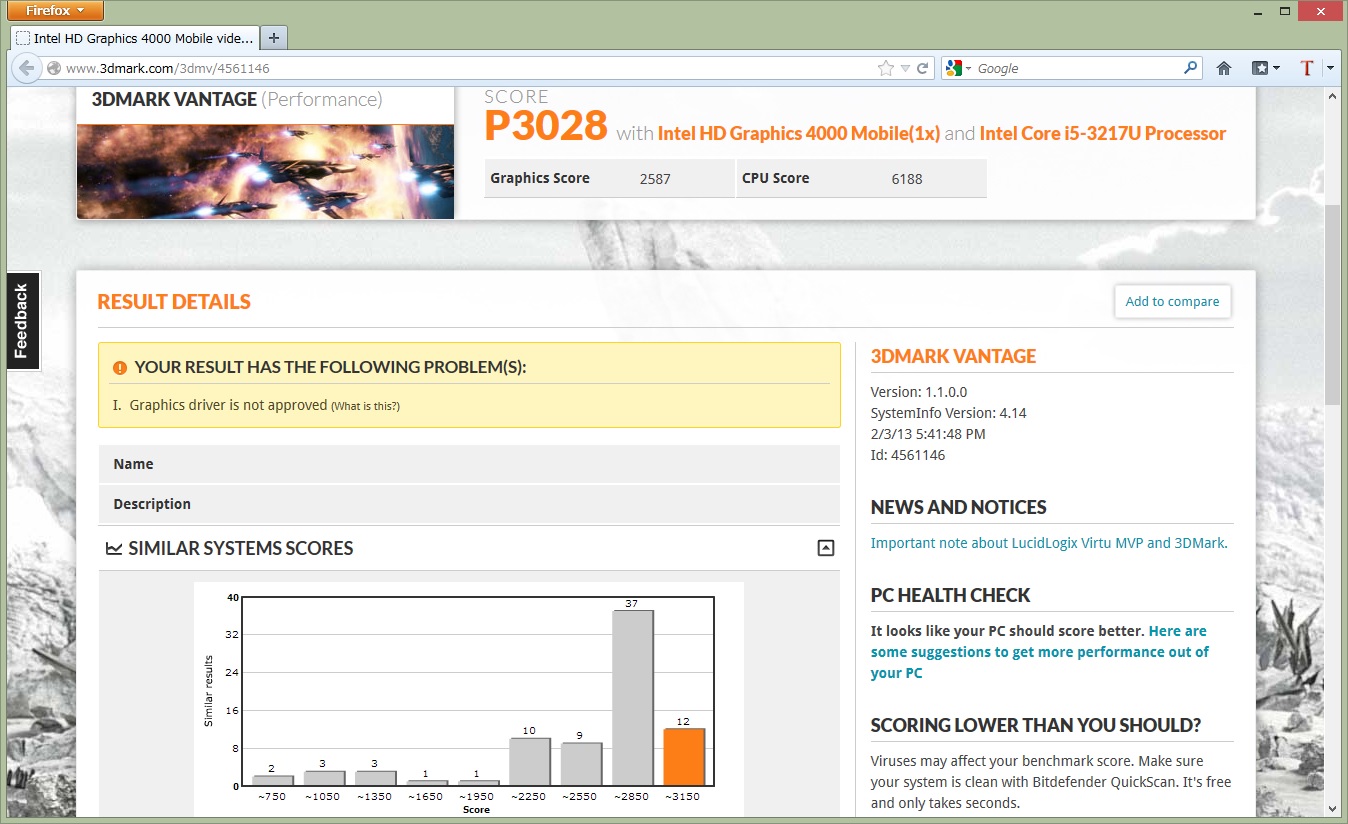Click the Graphics Score value 2587

655,179
